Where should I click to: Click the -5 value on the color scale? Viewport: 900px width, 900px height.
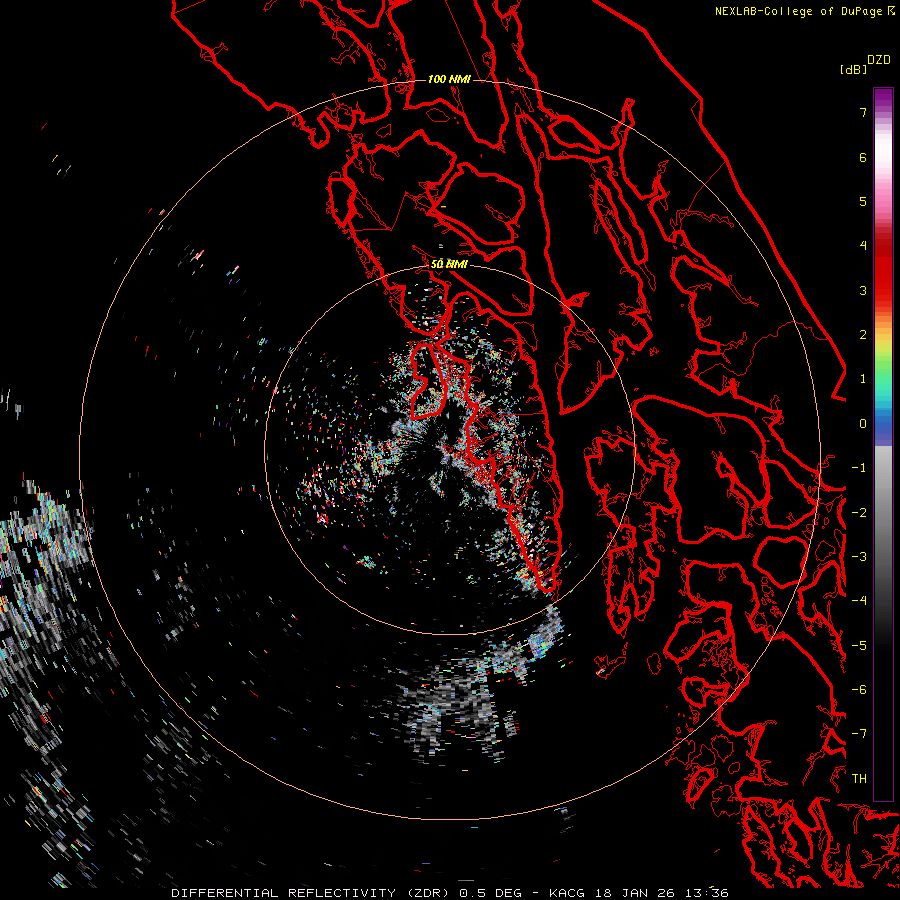859,645
